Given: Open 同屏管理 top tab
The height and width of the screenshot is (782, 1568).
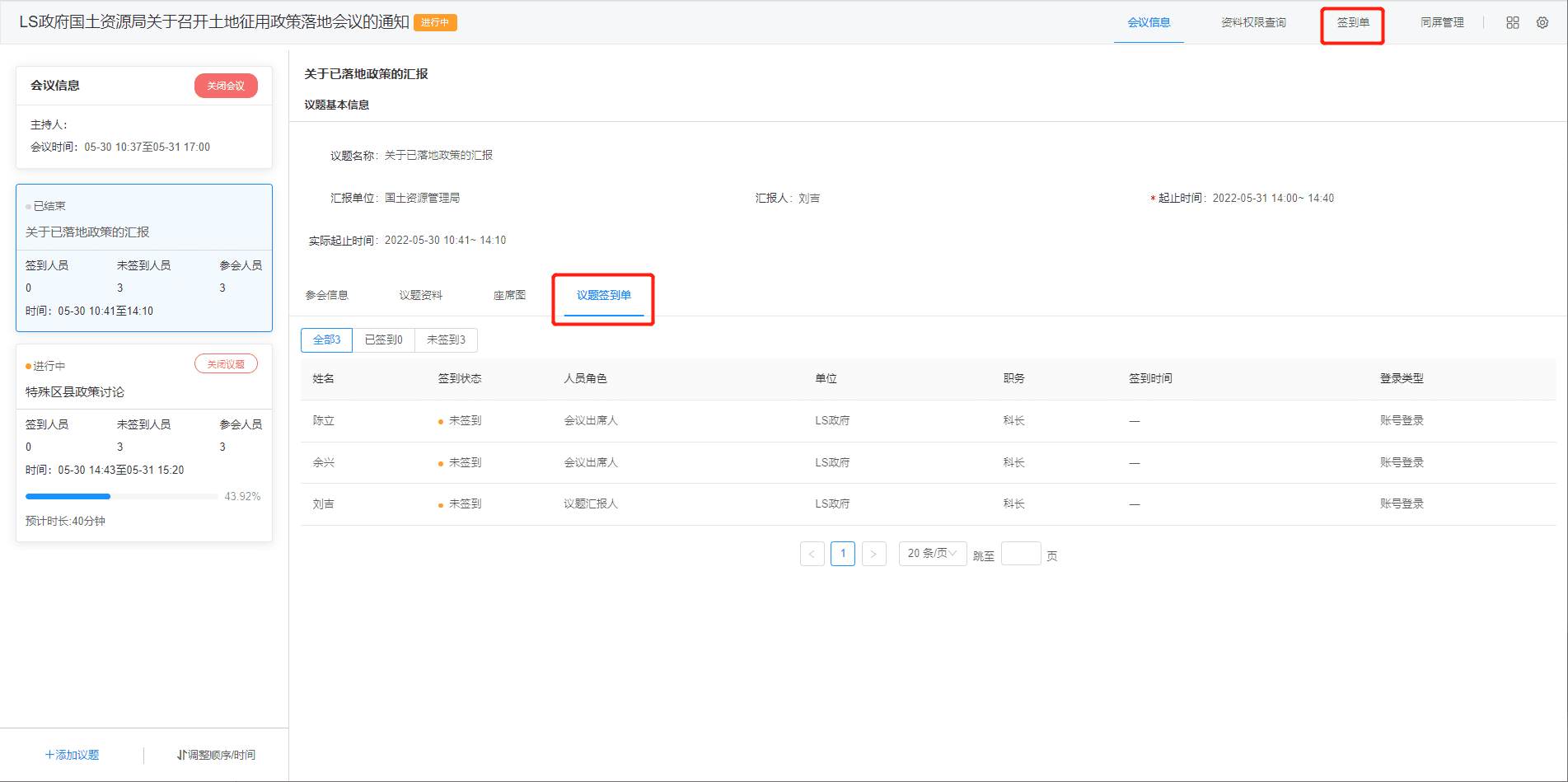Looking at the screenshot, I should point(1442,23).
